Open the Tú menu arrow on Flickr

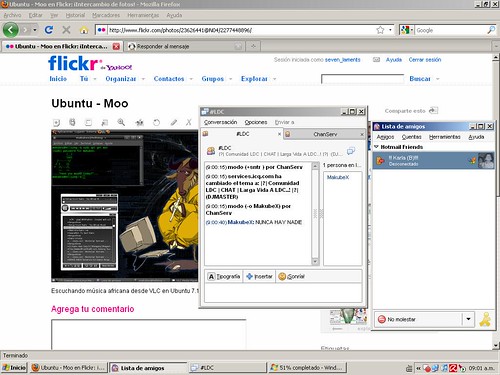tap(95, 79)
